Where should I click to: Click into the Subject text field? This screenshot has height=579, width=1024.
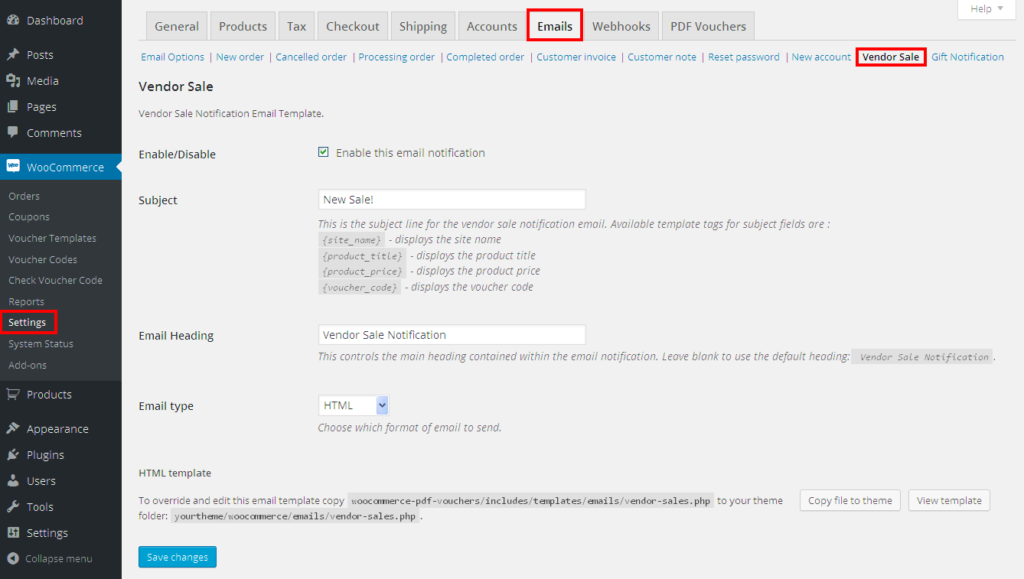tap(451, 200)
